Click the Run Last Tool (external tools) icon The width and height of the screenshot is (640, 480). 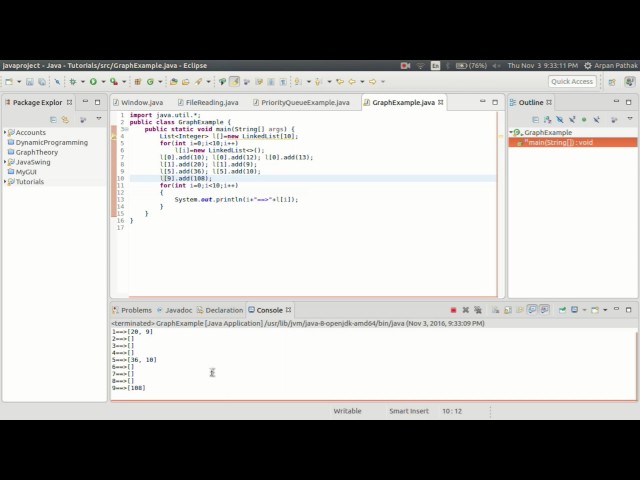114,82
